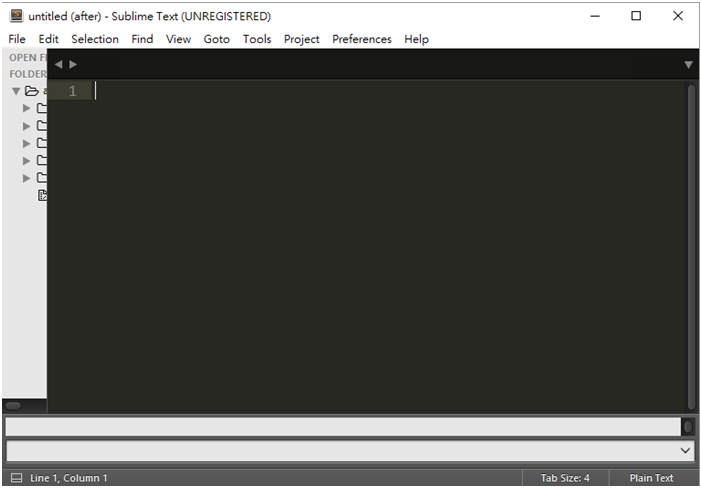Click the sidebar horizontal scrollbar thumb
This screenshot has height=488, width=701.
click(x=13, y=406)
